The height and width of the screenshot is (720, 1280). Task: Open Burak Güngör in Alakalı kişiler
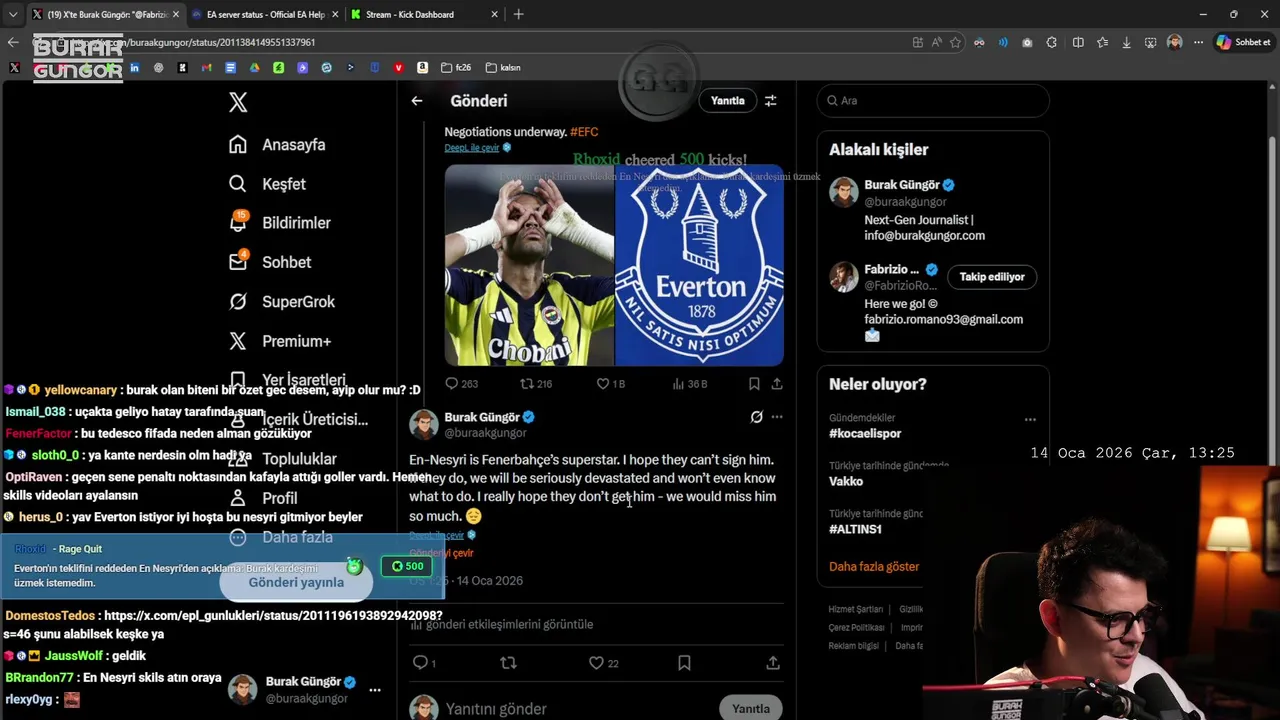tap(901, 185)
